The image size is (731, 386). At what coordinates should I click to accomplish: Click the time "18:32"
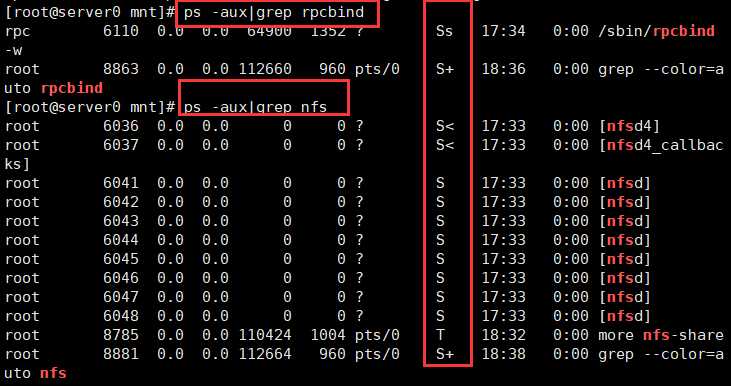coord(503,335)
